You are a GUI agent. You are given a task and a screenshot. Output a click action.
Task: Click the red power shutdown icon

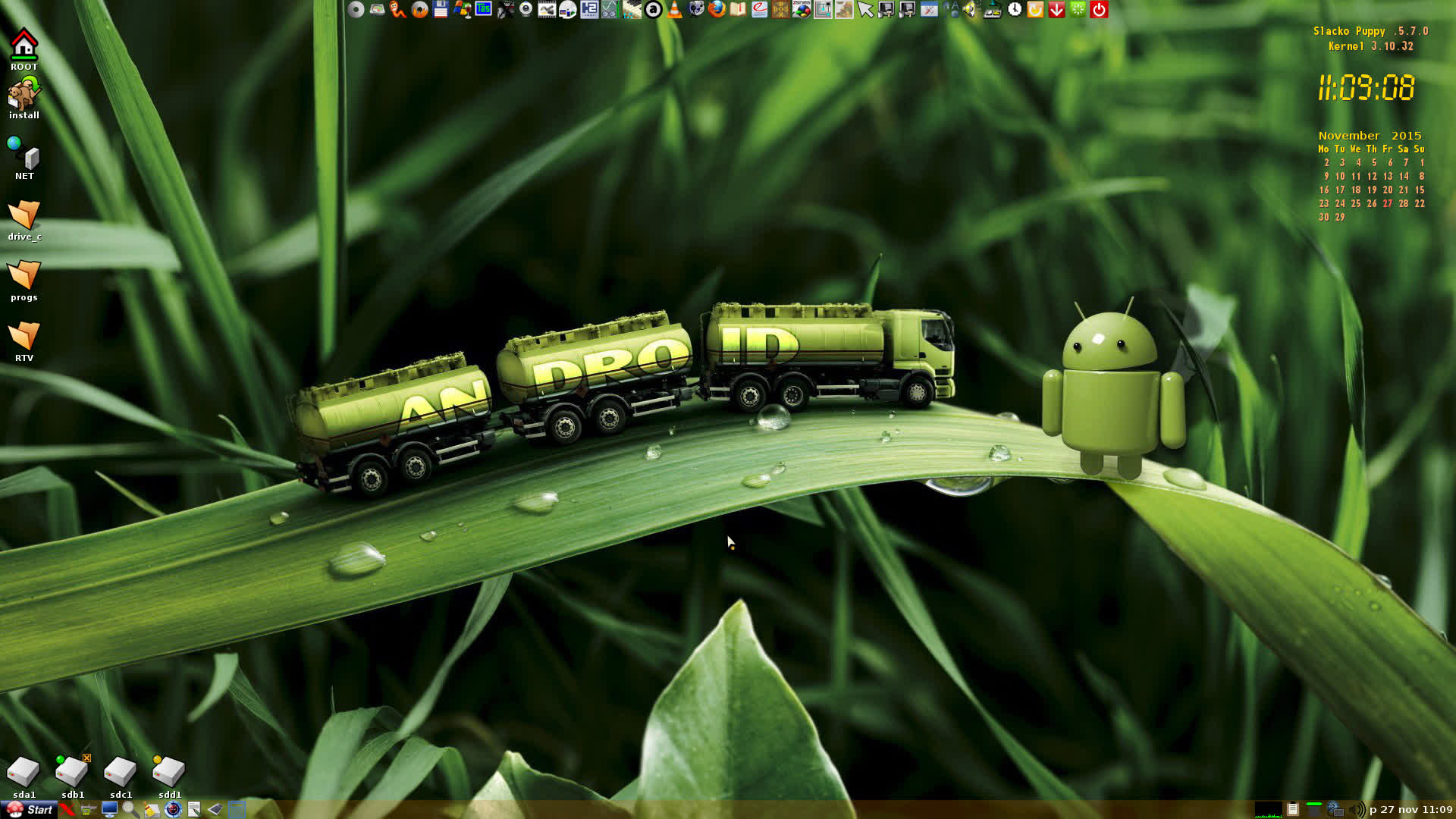(1100, 9)
